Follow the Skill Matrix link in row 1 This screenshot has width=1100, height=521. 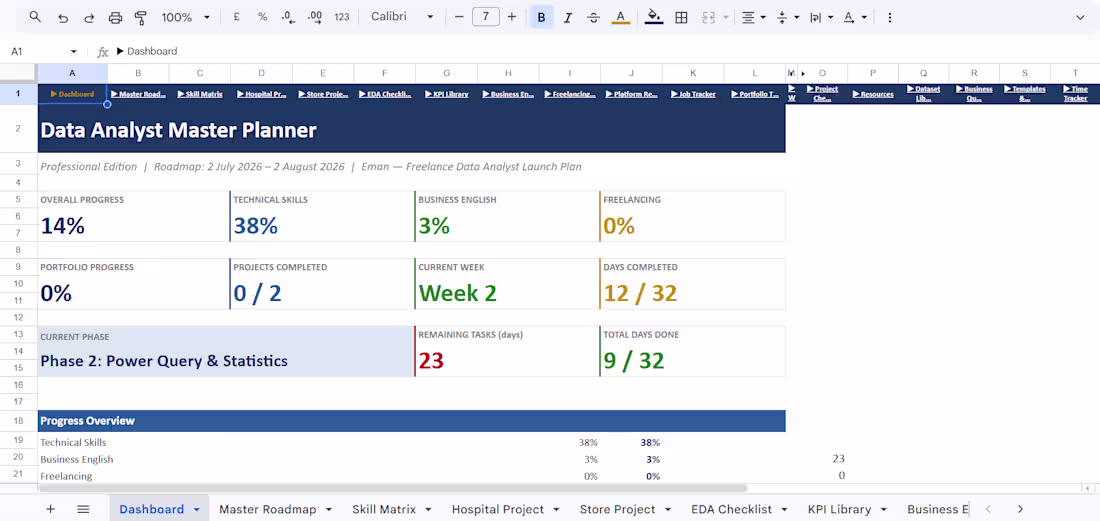click(x=200, y=93)
